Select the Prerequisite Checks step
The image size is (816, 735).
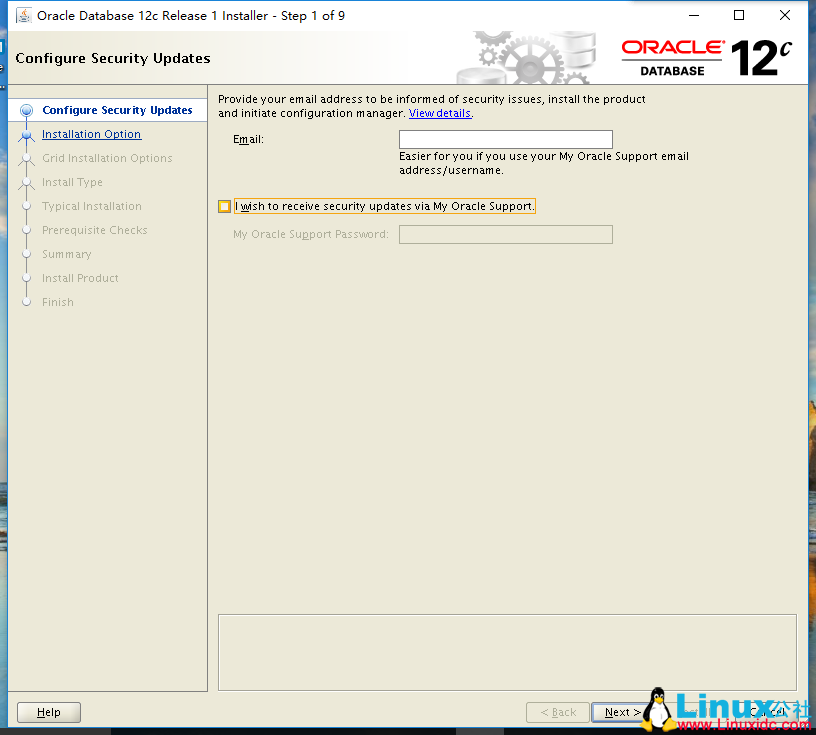click(96, 230)
